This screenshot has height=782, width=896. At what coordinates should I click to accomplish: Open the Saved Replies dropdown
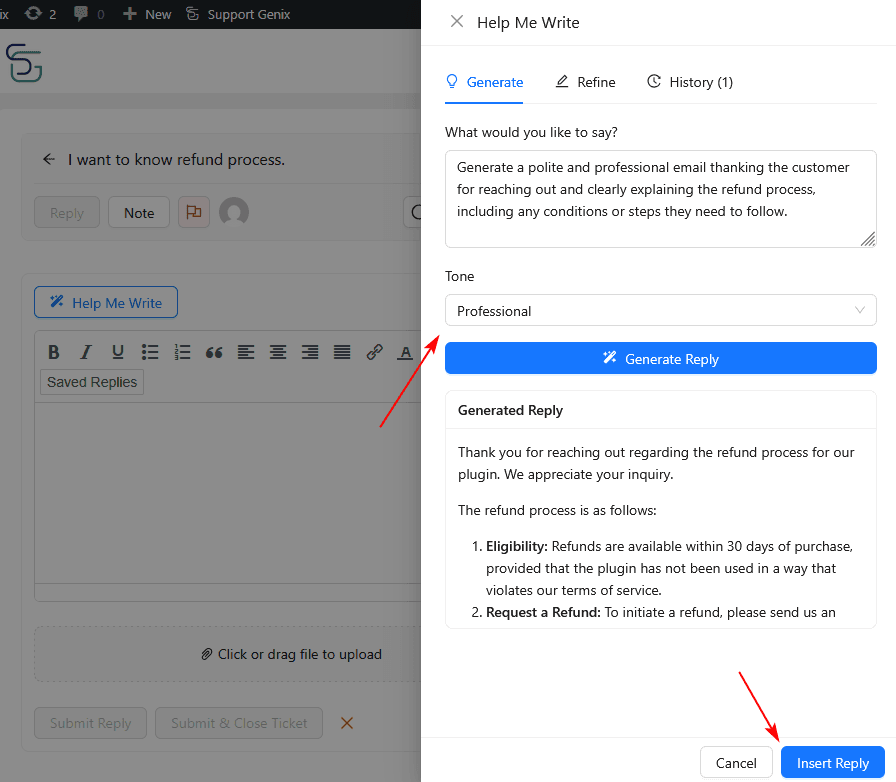click(x=92, y=382)
